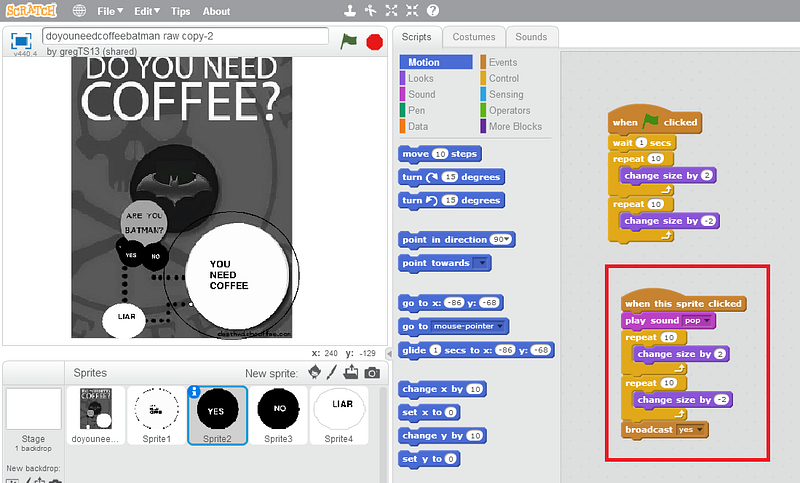This screenshot has width=800, height=483.
Task: Click the Block help question-mark icon
Action: point(433,10)
